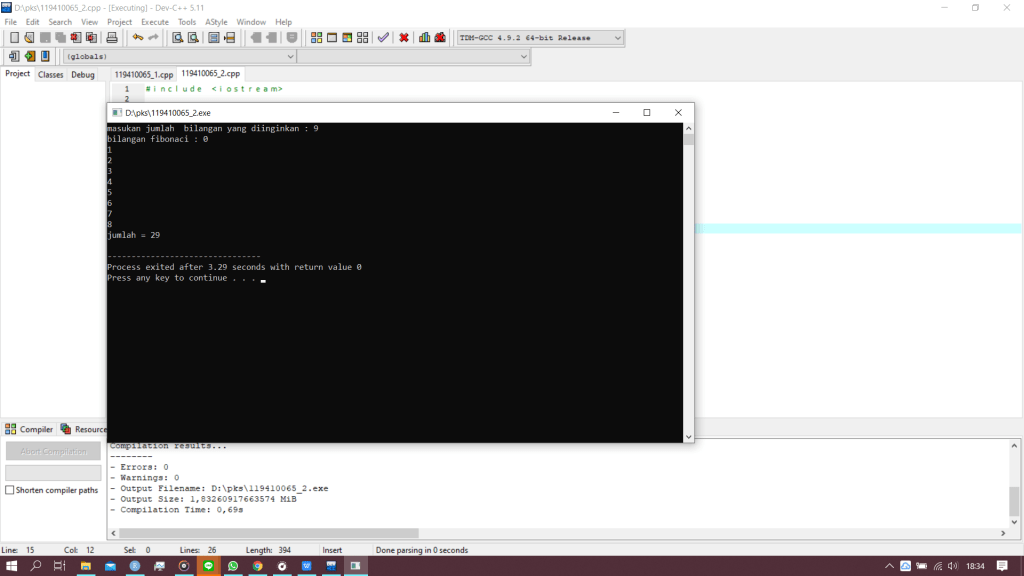Click the Compile icon with colored squares
Screen dimensions: 1024x576
click(316, 38)
